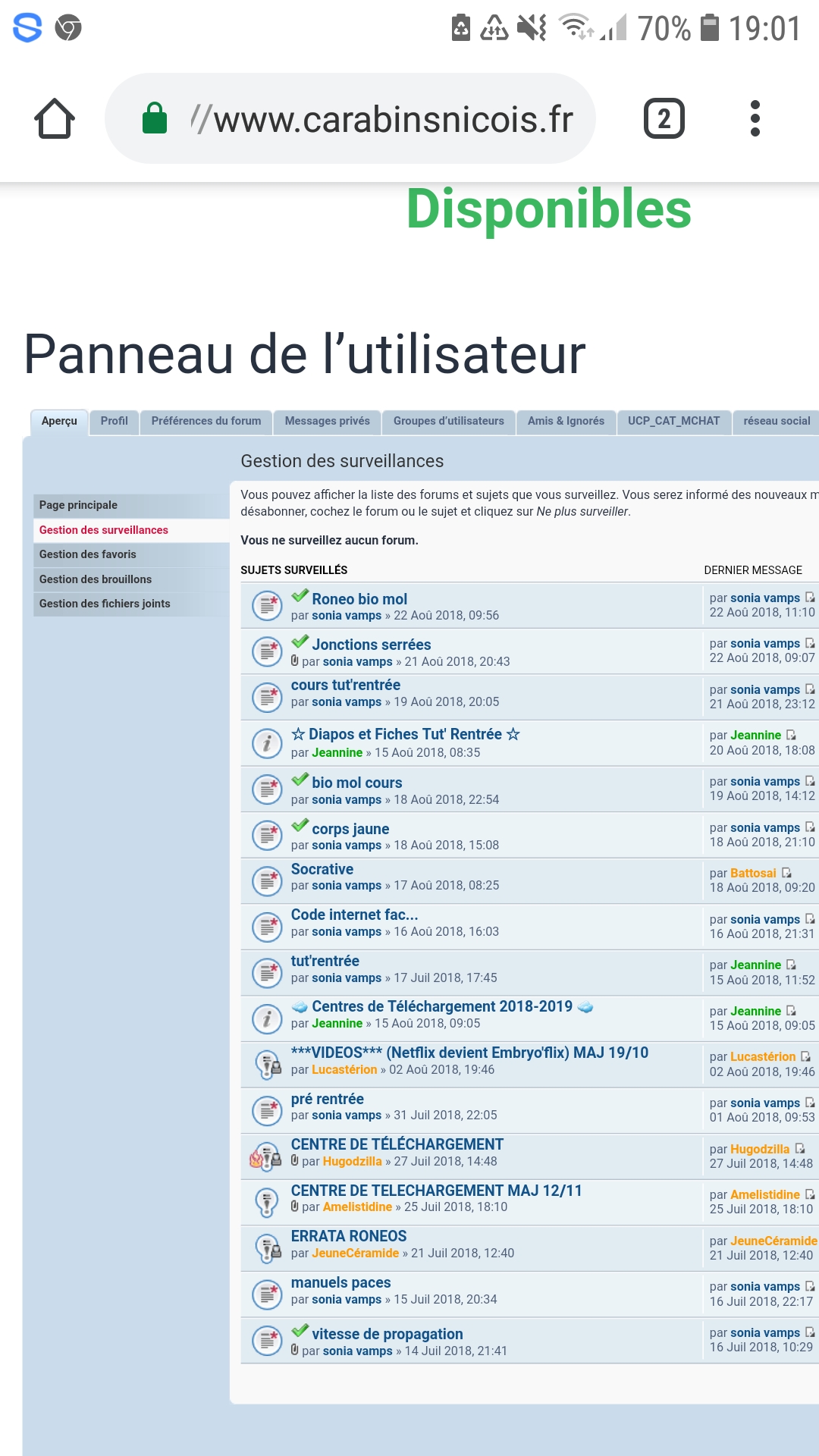Tap the Chrome home icon
Image resolution: width=819 pixels, height=1456 pixels.
[55, 119]
